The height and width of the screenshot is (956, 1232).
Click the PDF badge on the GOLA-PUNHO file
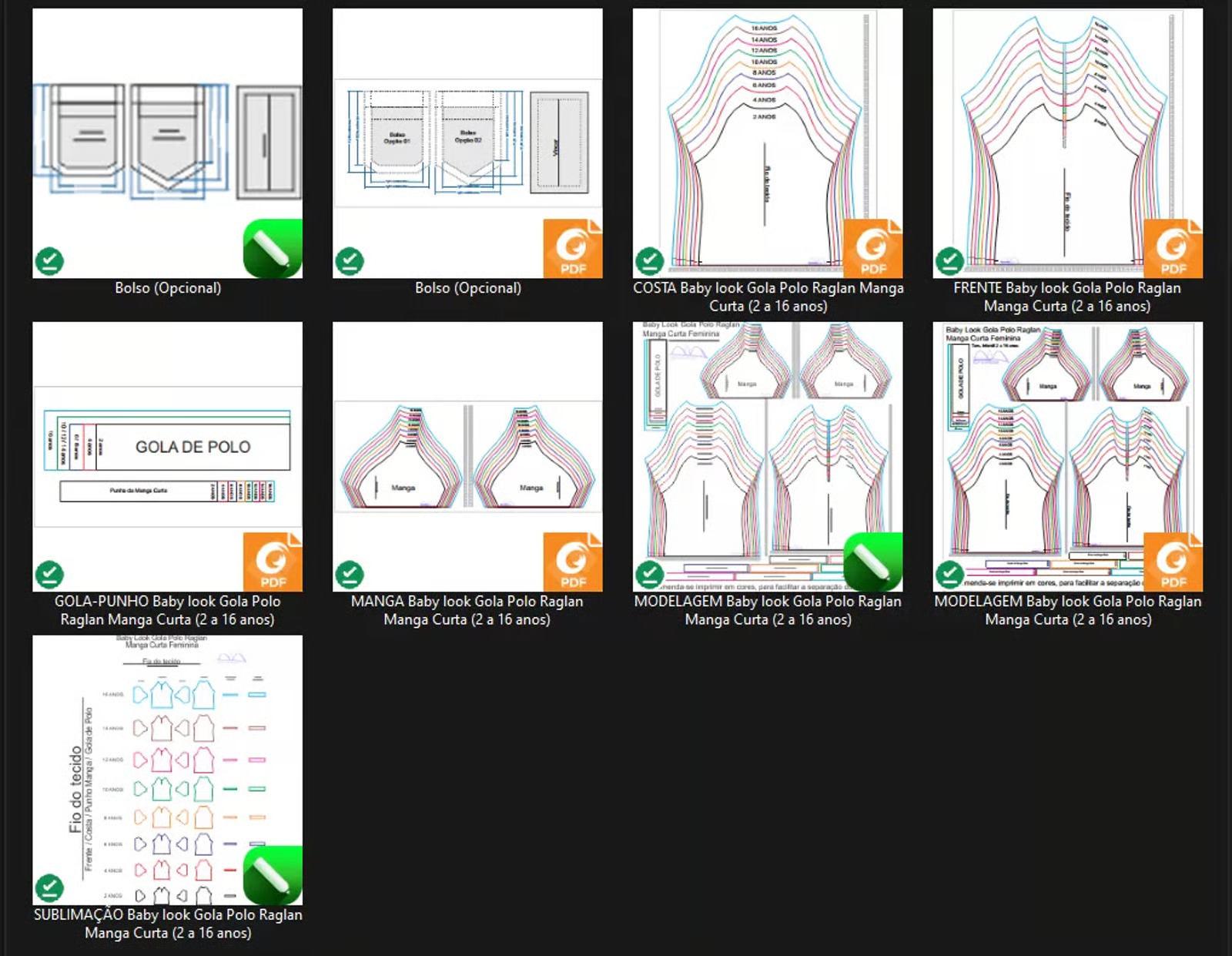(x=273, y=562)
